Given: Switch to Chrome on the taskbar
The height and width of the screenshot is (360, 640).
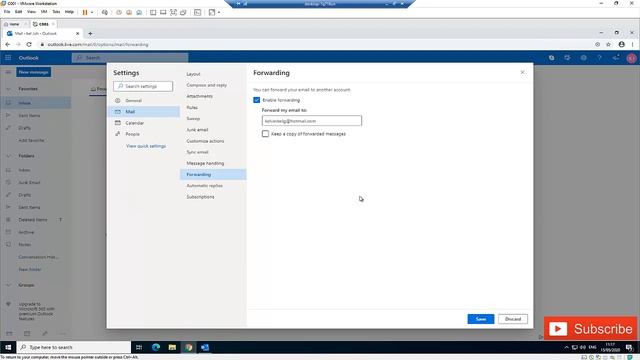Looking at the screenshot, I should [x=188, y=347].
